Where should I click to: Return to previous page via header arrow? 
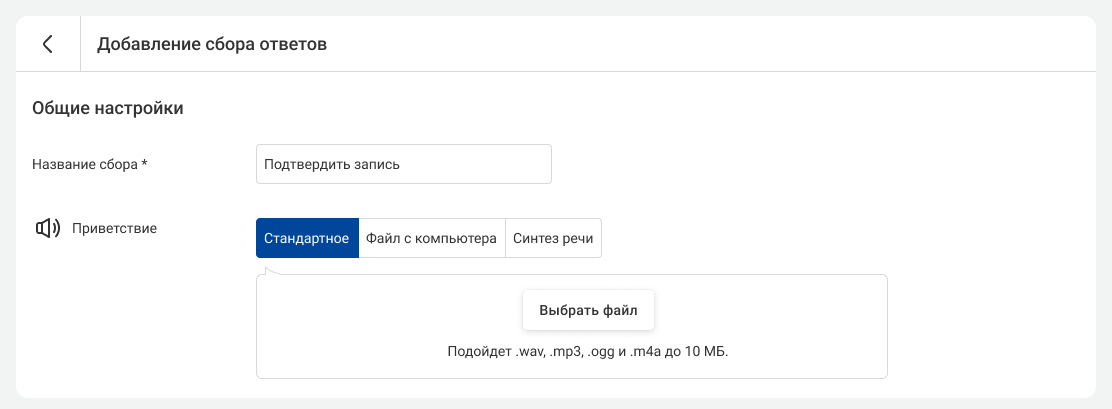pyautogui.click(x=48, y=44)
